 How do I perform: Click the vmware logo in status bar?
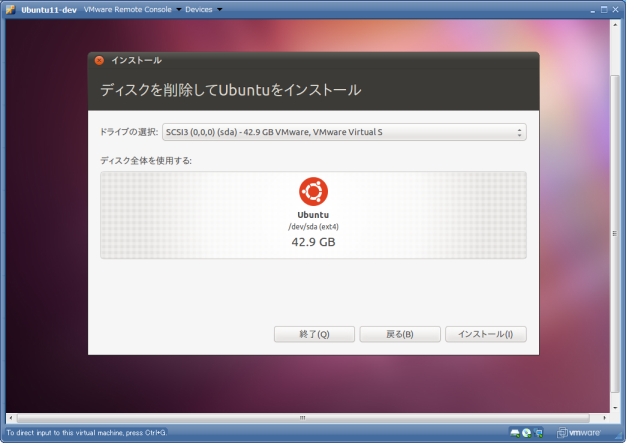(x=579, y=433)
